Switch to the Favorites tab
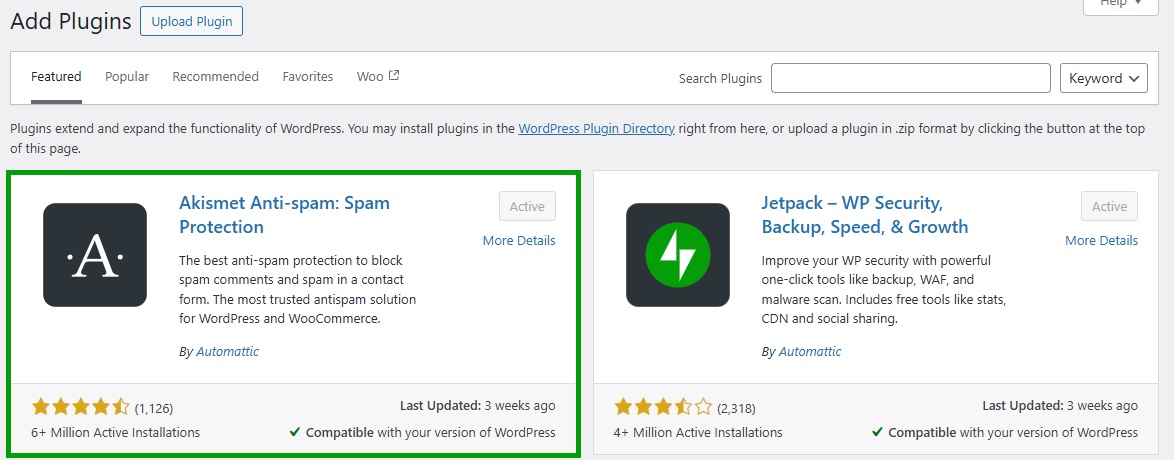This screenshot has width=1174, height=460. [308, 76]
